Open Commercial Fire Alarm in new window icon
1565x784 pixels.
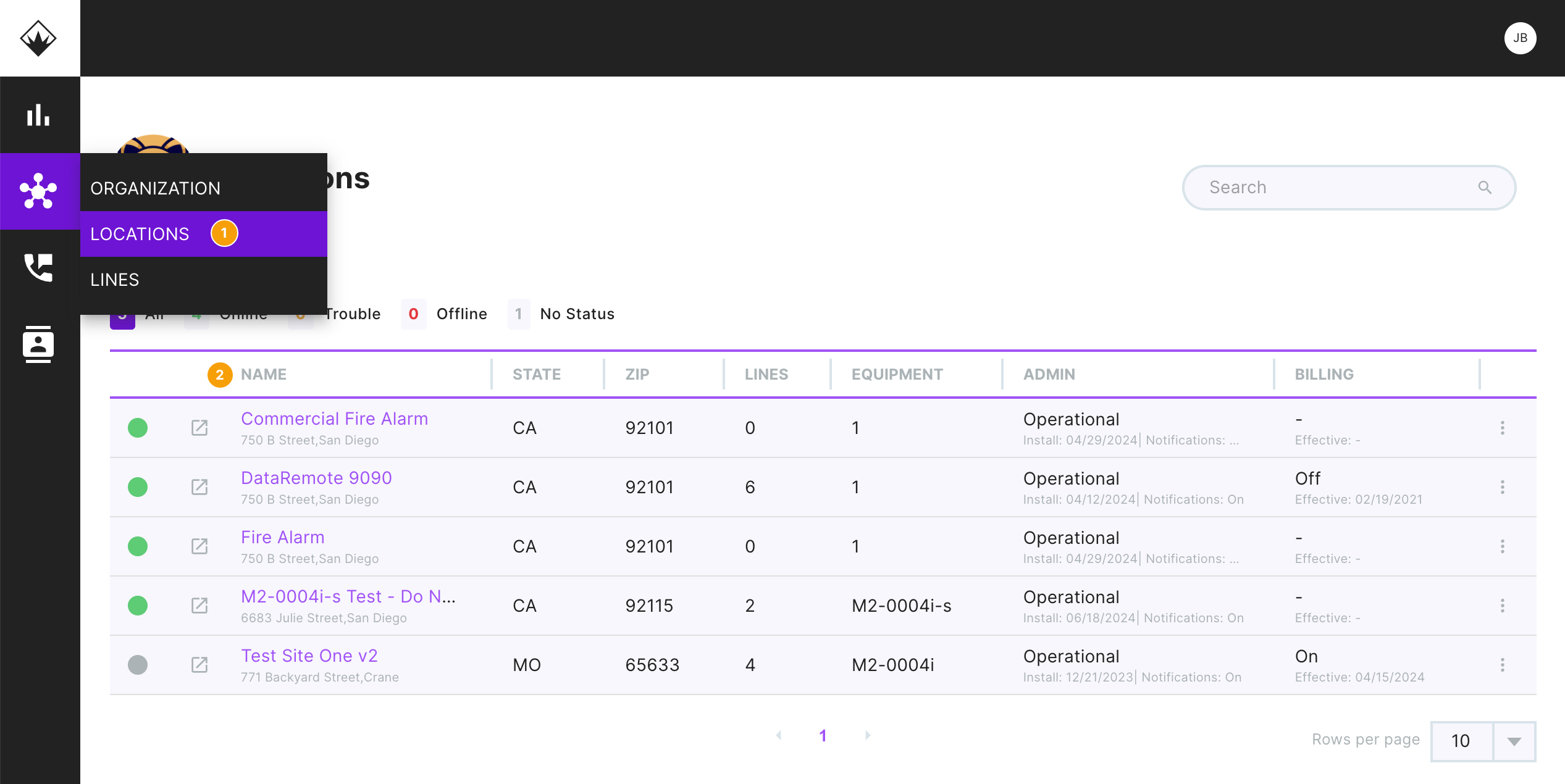coord(199,428)
